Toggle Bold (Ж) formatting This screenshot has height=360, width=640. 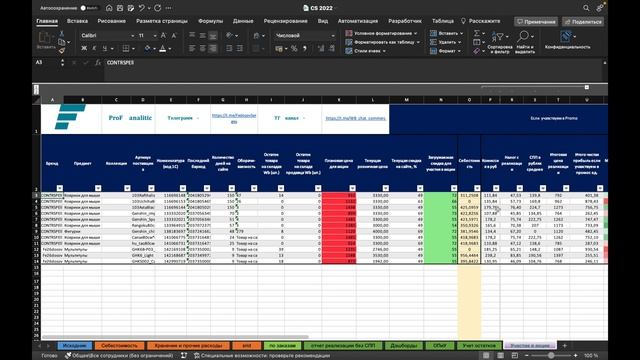point(84,49)
